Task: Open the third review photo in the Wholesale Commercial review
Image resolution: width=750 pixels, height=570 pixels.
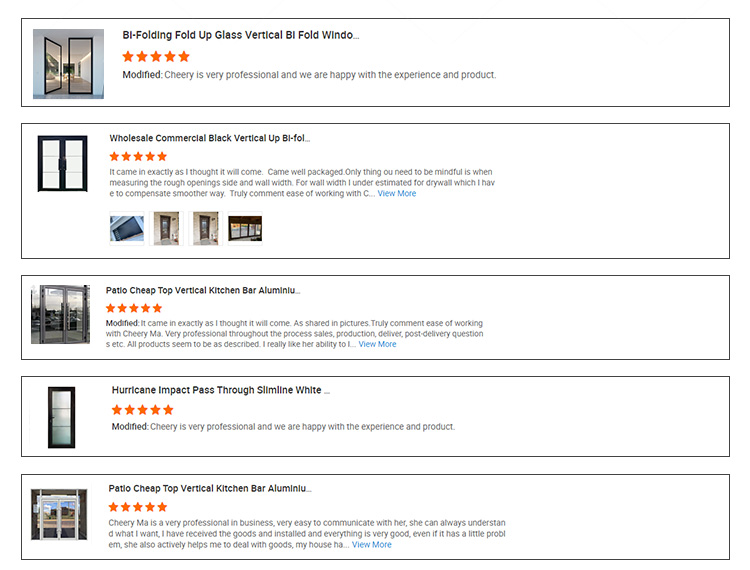Action: coord(205,228)
